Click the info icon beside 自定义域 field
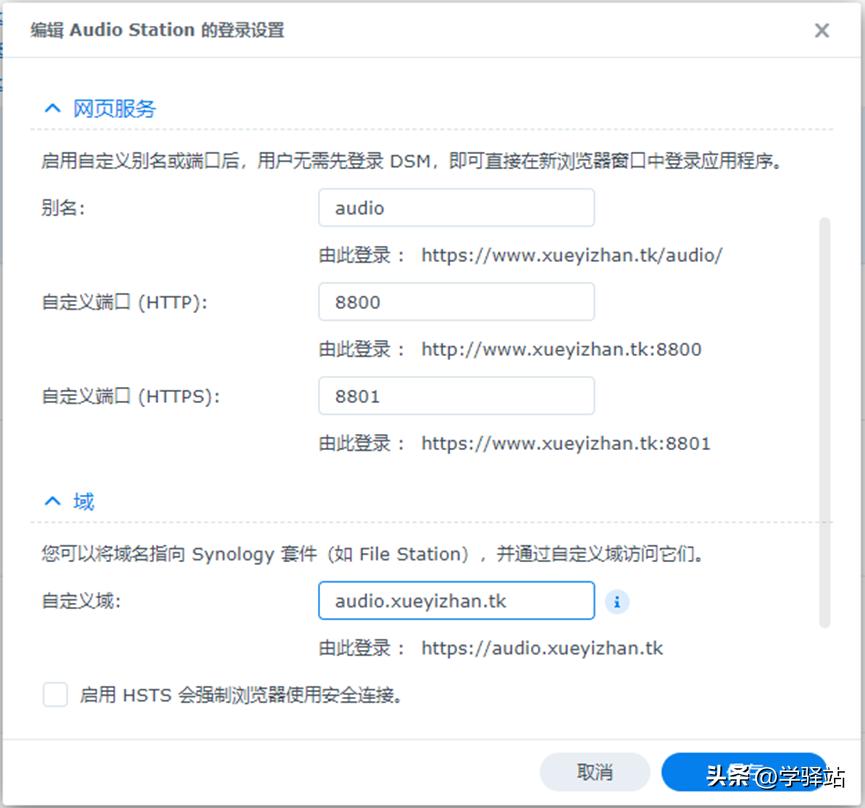The image size is (865, 808). click(x=618, y=601)
